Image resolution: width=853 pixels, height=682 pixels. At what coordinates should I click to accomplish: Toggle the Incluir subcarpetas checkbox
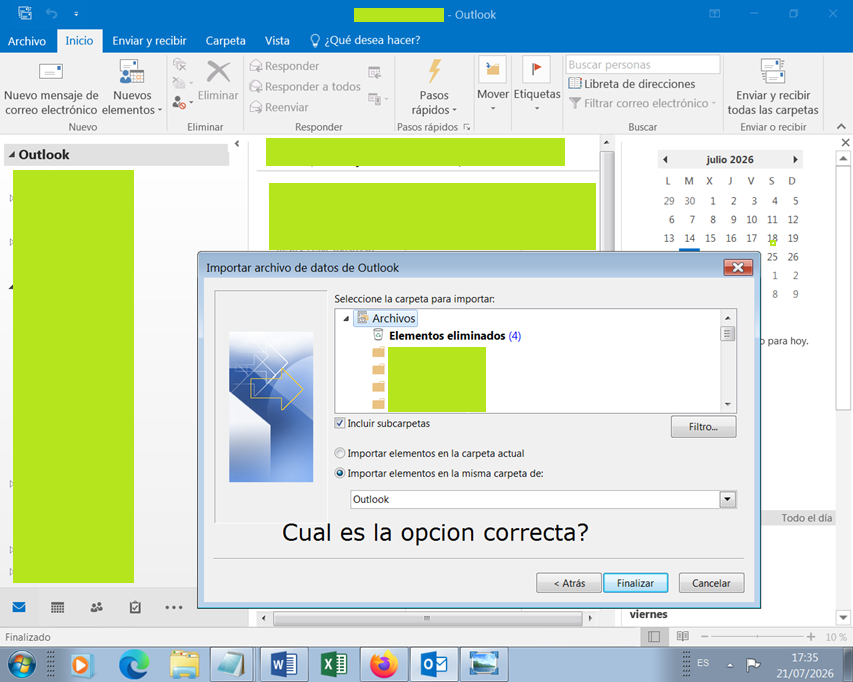pyautogui.click(x=340, y=423)
